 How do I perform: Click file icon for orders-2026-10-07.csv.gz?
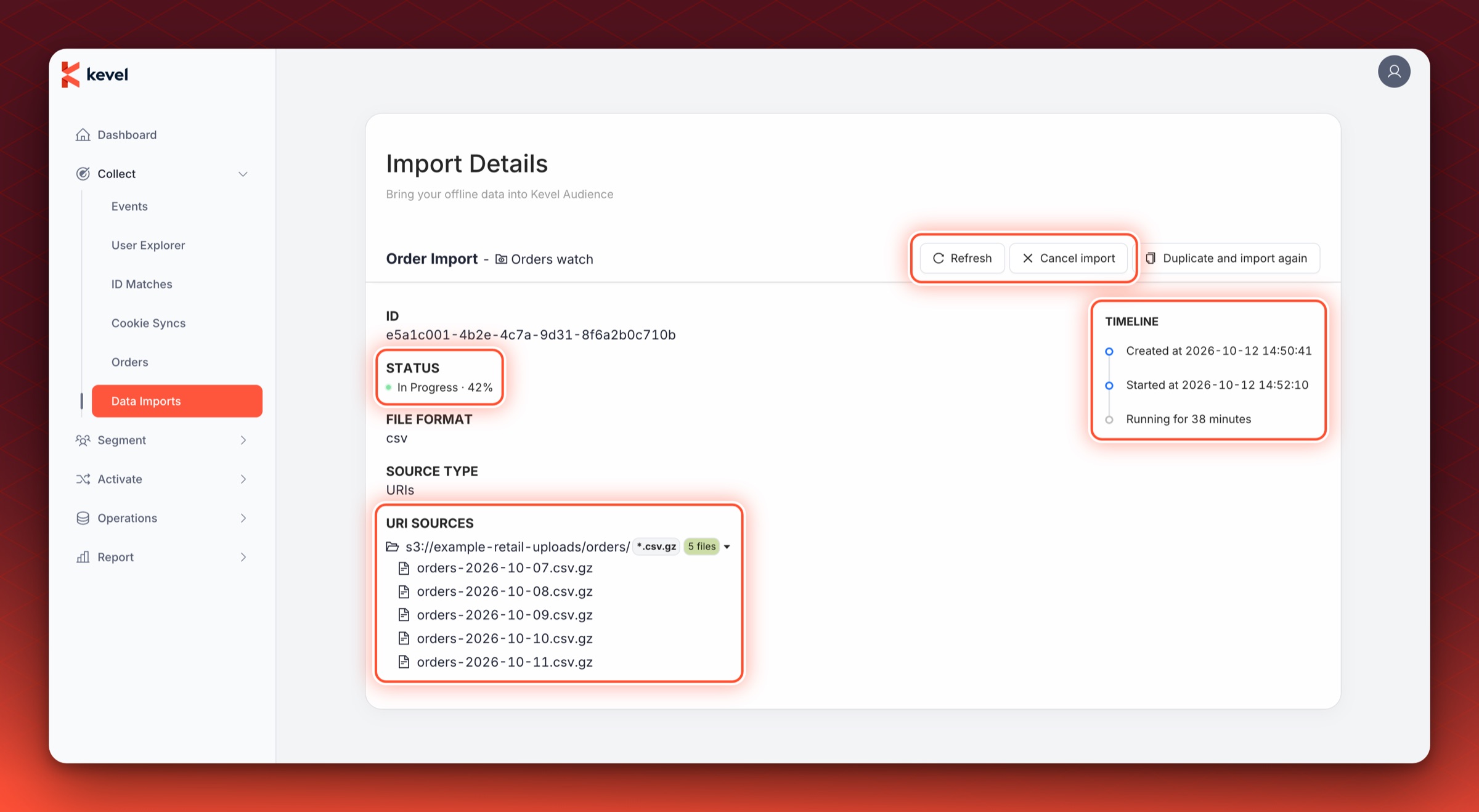pyautogui.click(x=404, y=568)
